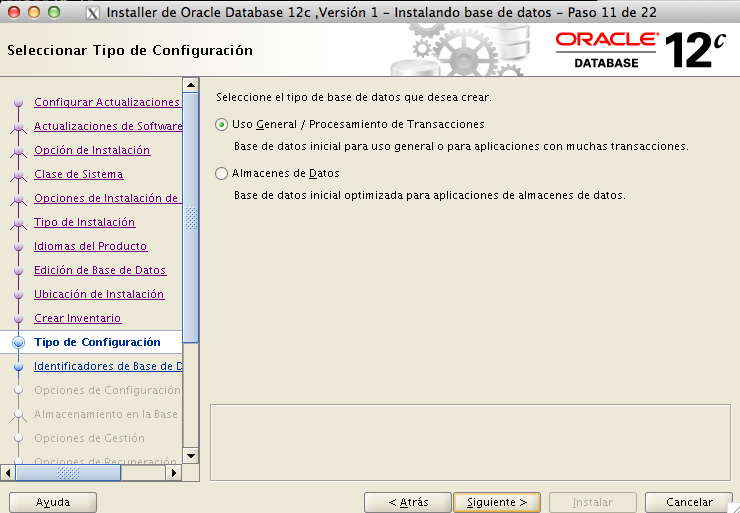The height and width of the screenshot is (513, 740).
Task: Cancel the installer with Cancelar button
Action: click(x=689, y=502)
